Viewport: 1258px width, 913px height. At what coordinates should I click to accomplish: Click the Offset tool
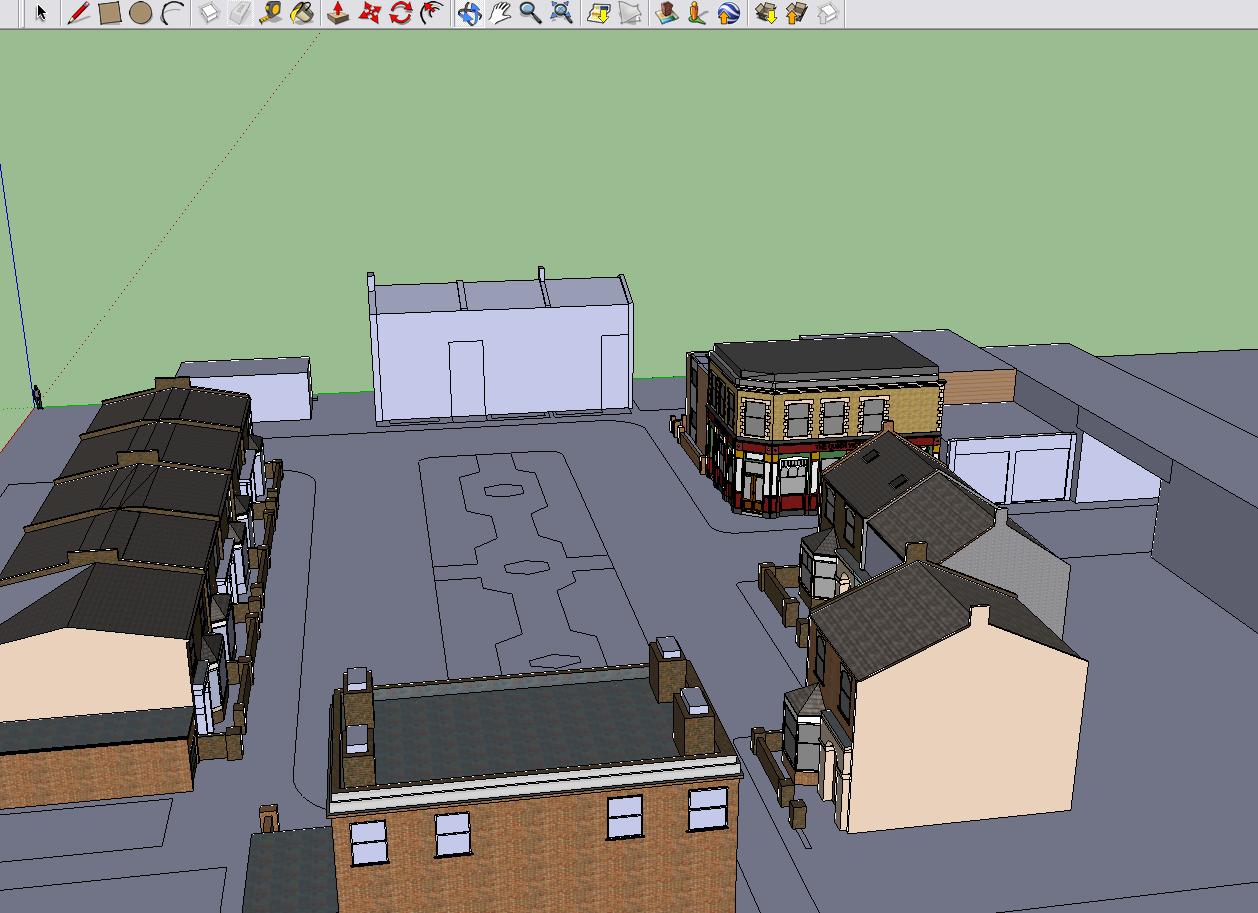coord(432,13)
